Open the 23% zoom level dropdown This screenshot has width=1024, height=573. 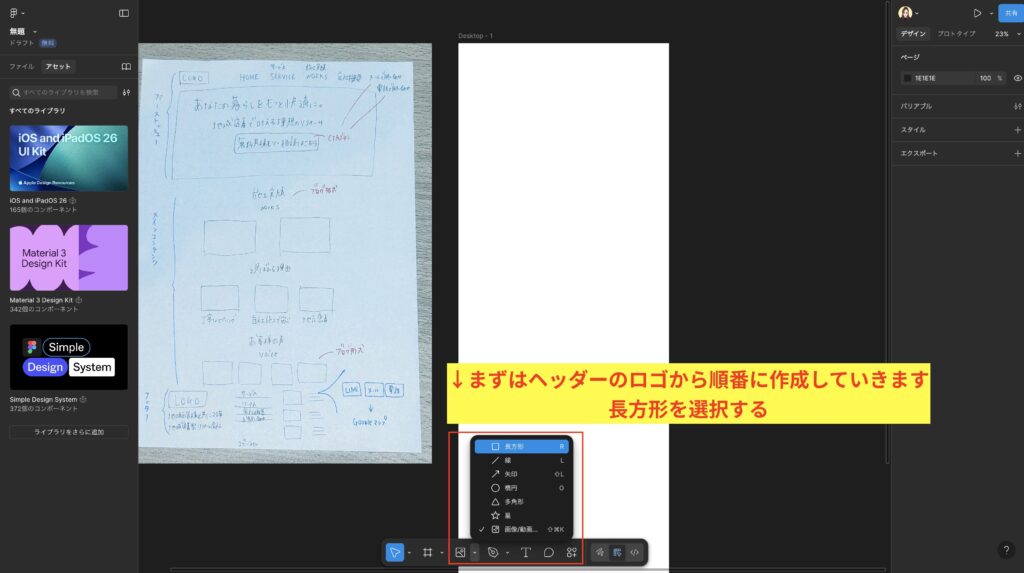[1002, 34]
